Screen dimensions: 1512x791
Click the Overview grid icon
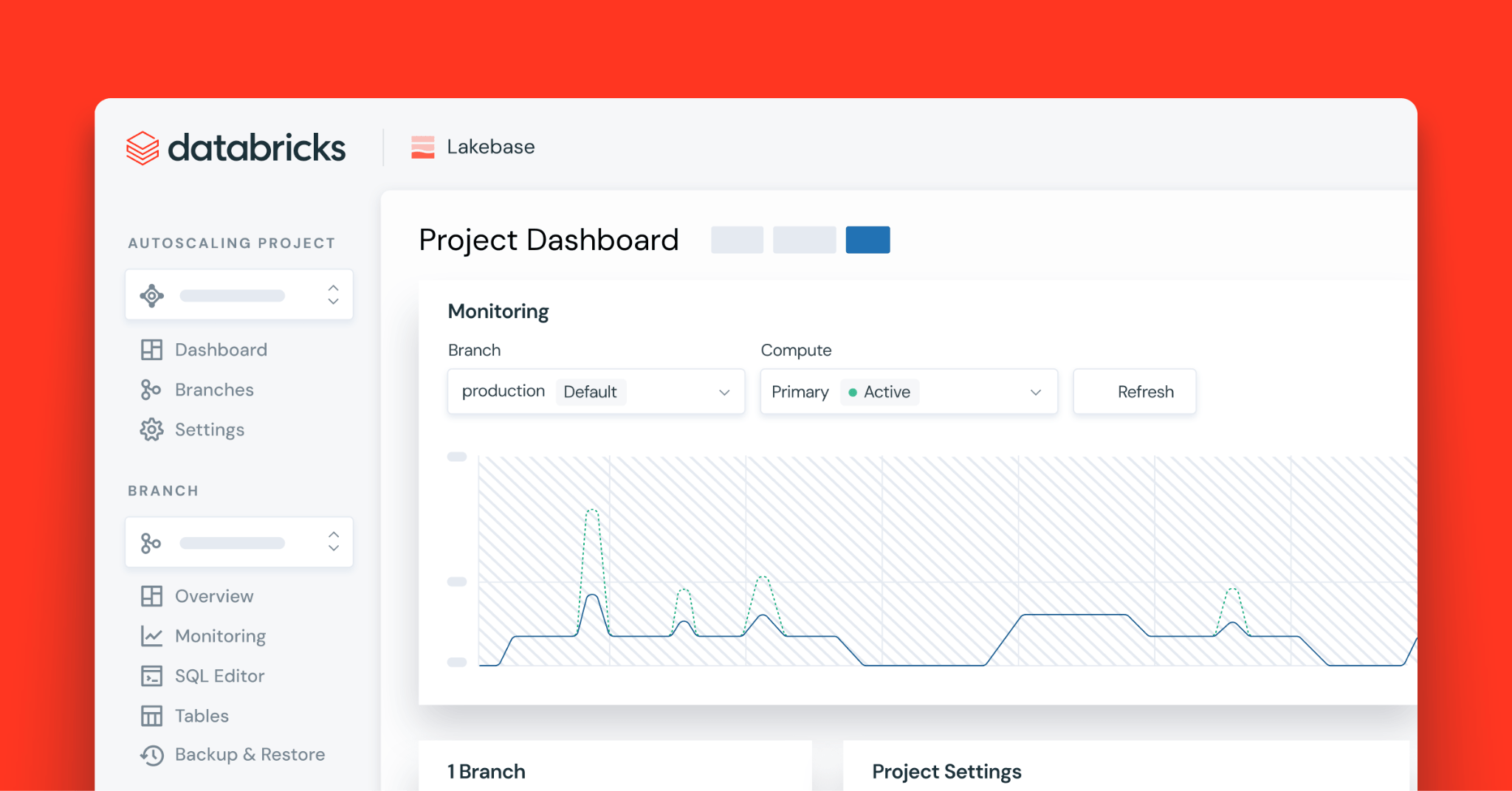pyautogui.click(x=151, y=596)
